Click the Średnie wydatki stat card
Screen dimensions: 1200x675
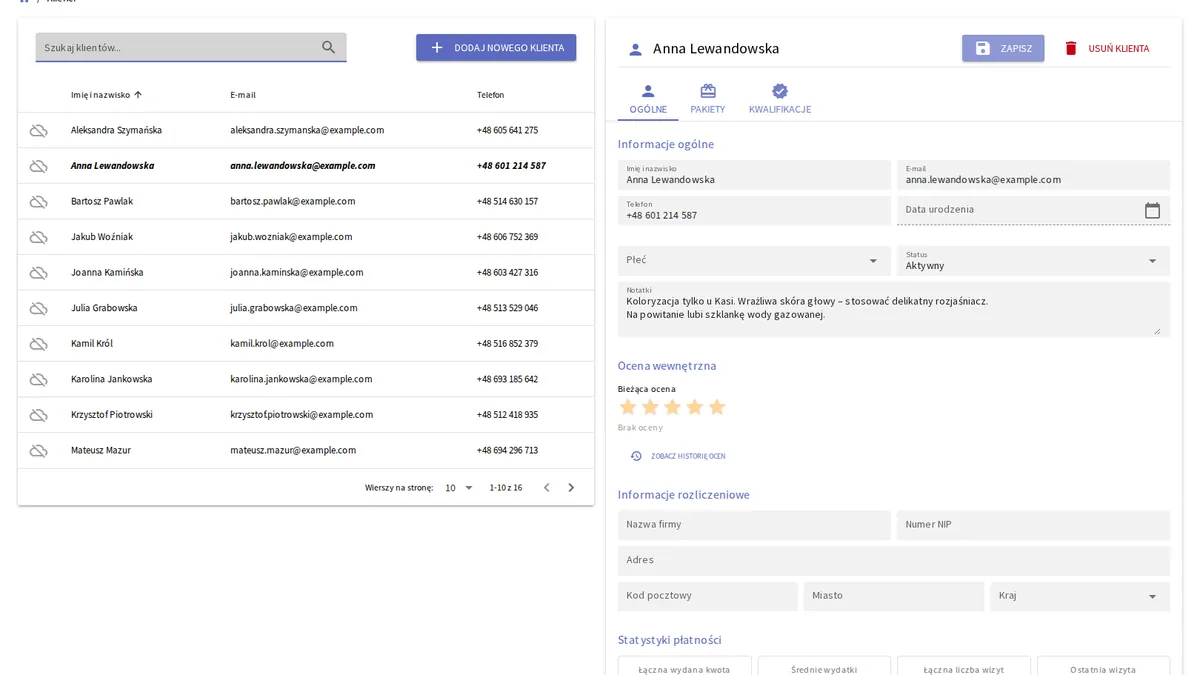pos(824,666)
